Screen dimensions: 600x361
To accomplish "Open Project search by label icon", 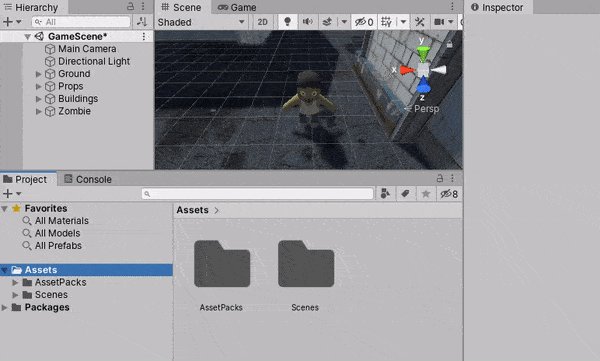I will 405,194.
